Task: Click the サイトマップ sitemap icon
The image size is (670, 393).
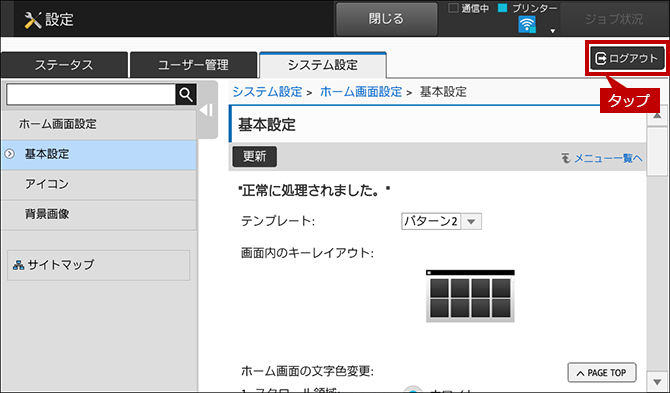Action: pos(18,265)
